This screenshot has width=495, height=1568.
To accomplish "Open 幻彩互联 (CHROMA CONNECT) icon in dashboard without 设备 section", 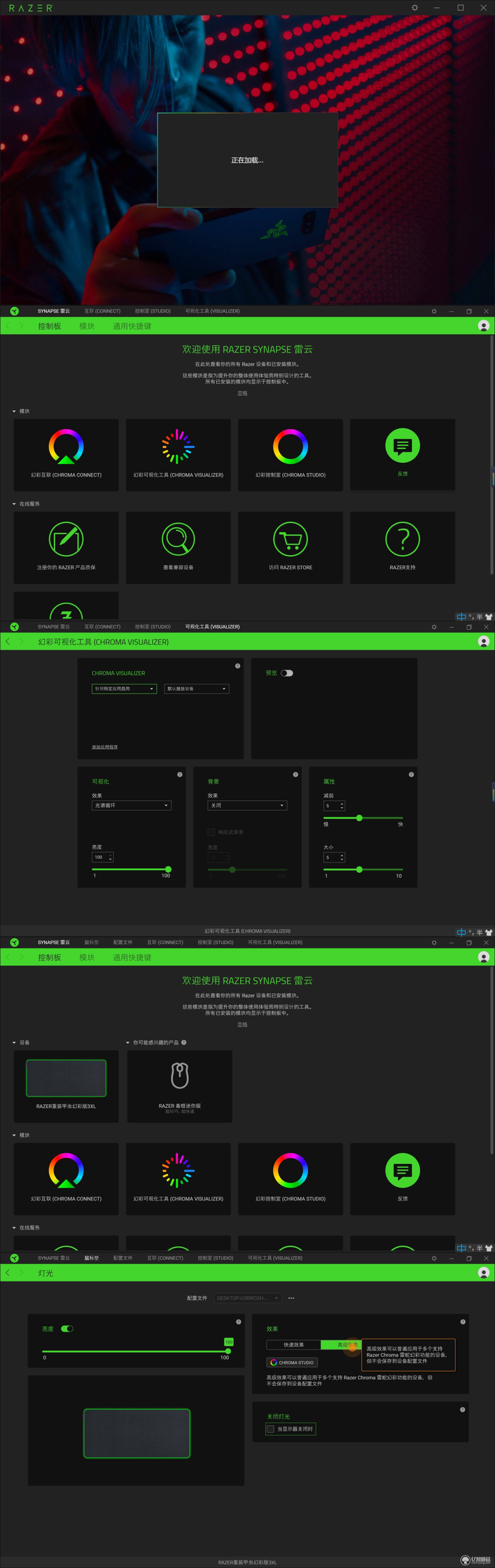I will coord(66,447).
